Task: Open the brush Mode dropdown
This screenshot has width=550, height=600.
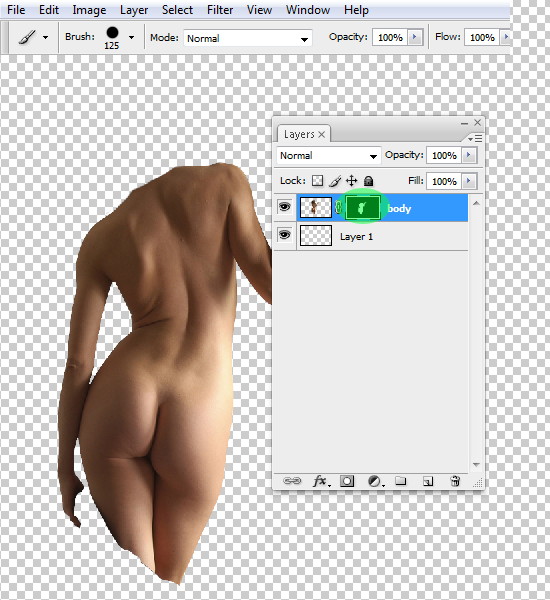Action: 248,38
